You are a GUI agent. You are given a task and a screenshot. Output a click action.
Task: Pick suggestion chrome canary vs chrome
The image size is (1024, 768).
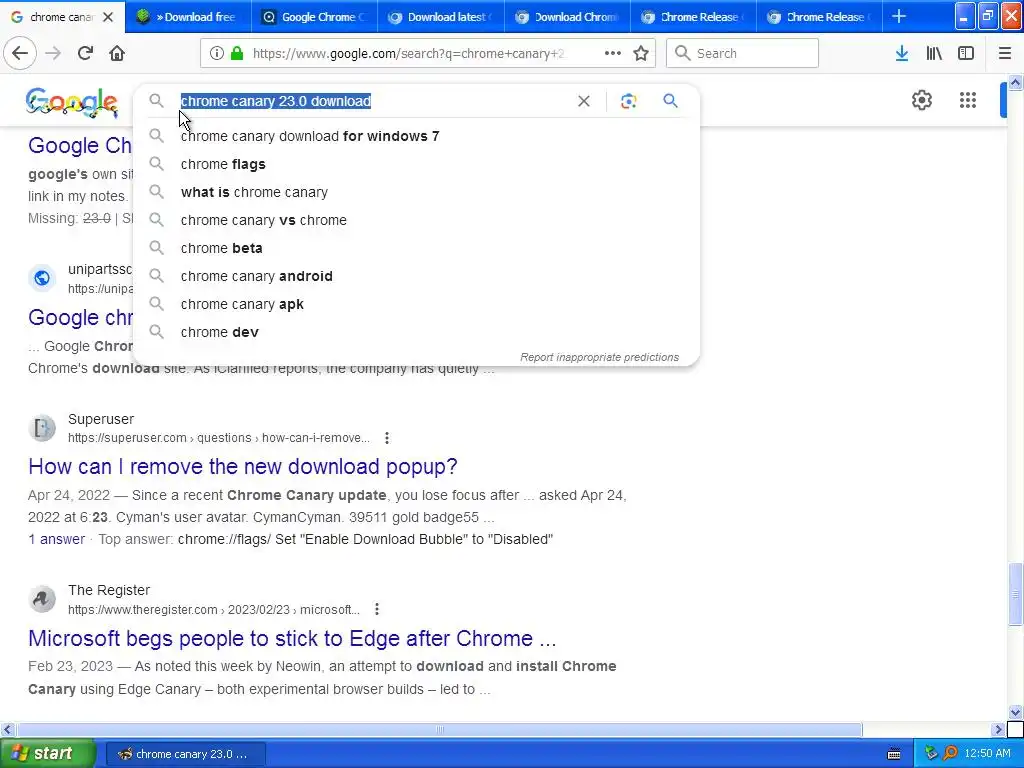tap(416, 220)
